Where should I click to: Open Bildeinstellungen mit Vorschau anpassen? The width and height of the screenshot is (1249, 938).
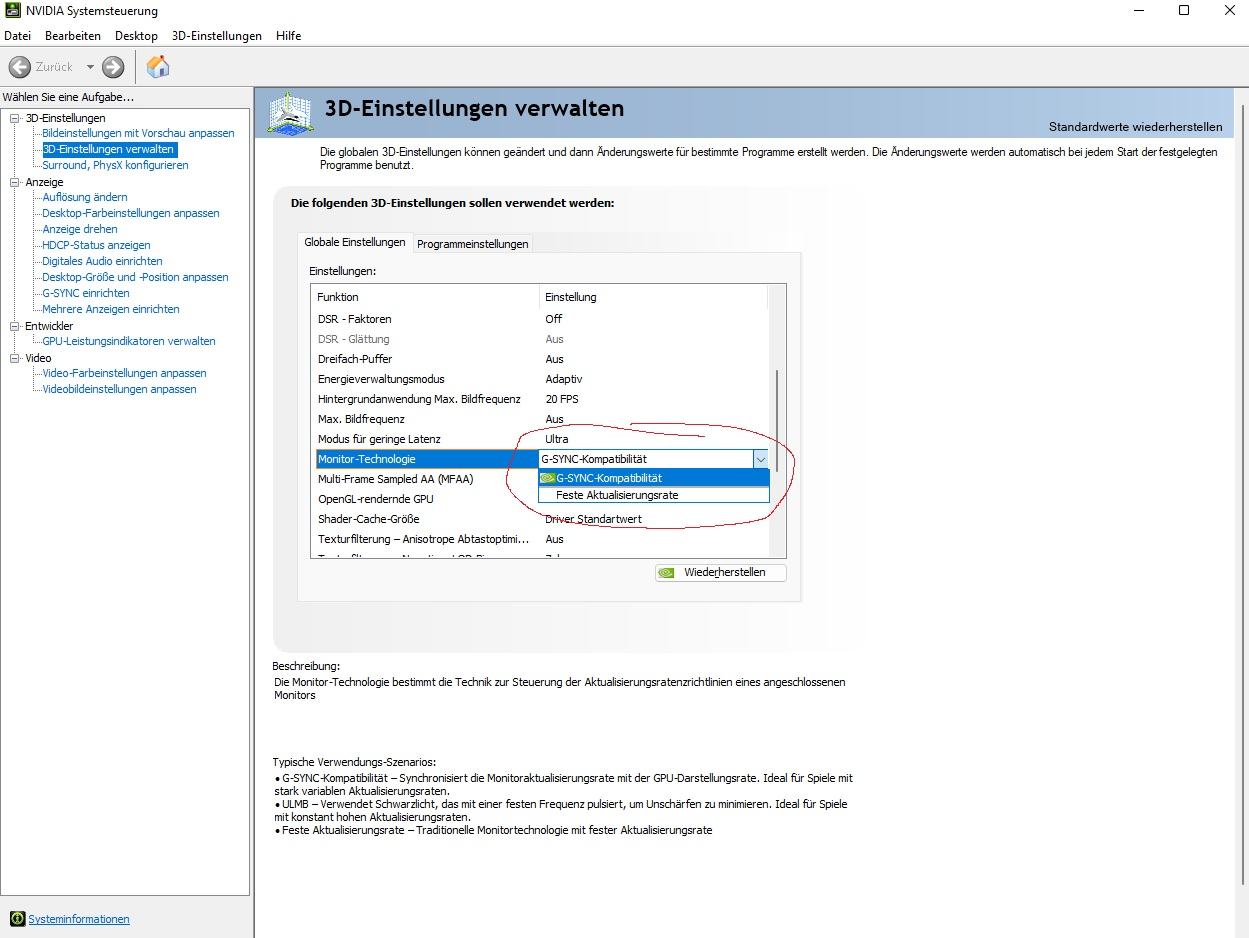[x=138, y=133]
